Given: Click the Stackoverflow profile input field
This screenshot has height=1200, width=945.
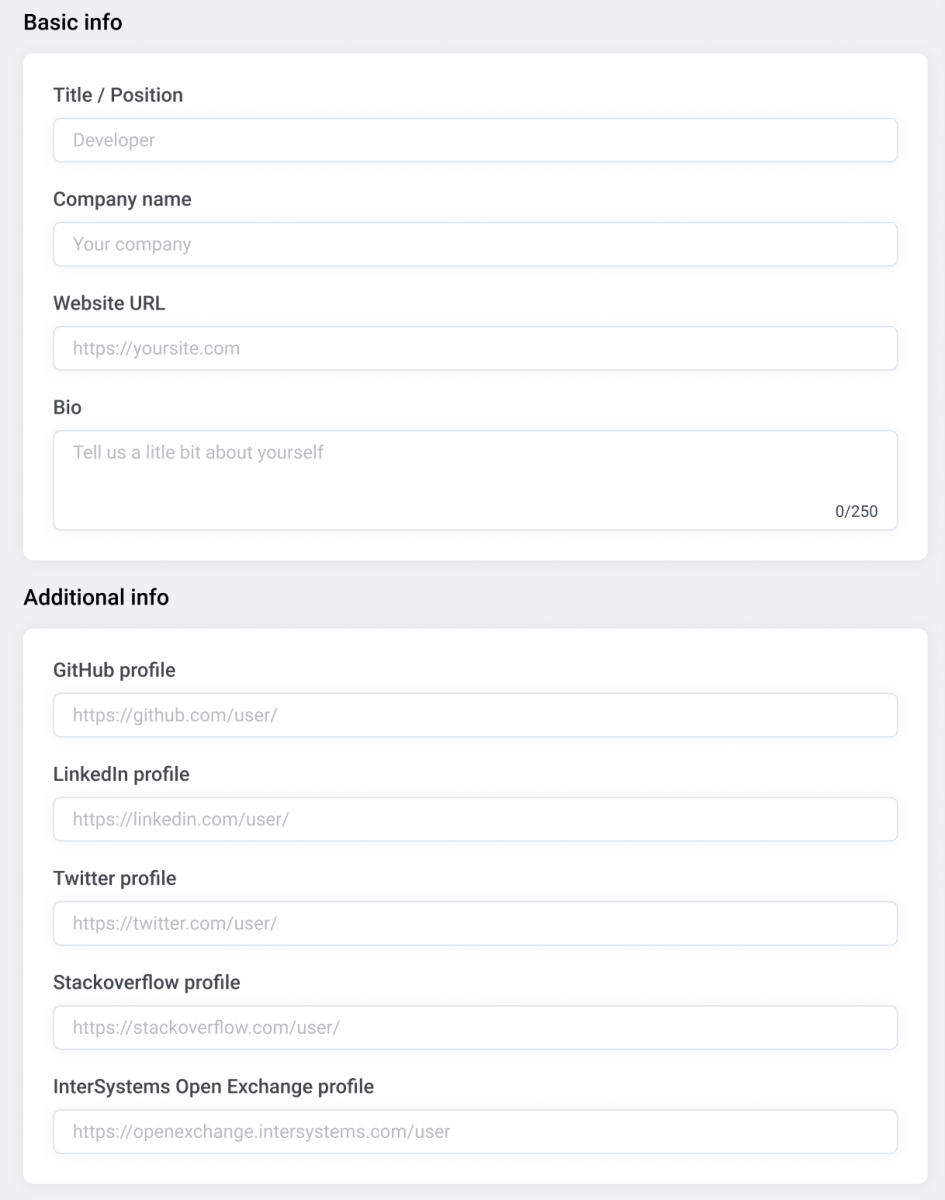Looking at the screenshot, I should click(475, 1027).
